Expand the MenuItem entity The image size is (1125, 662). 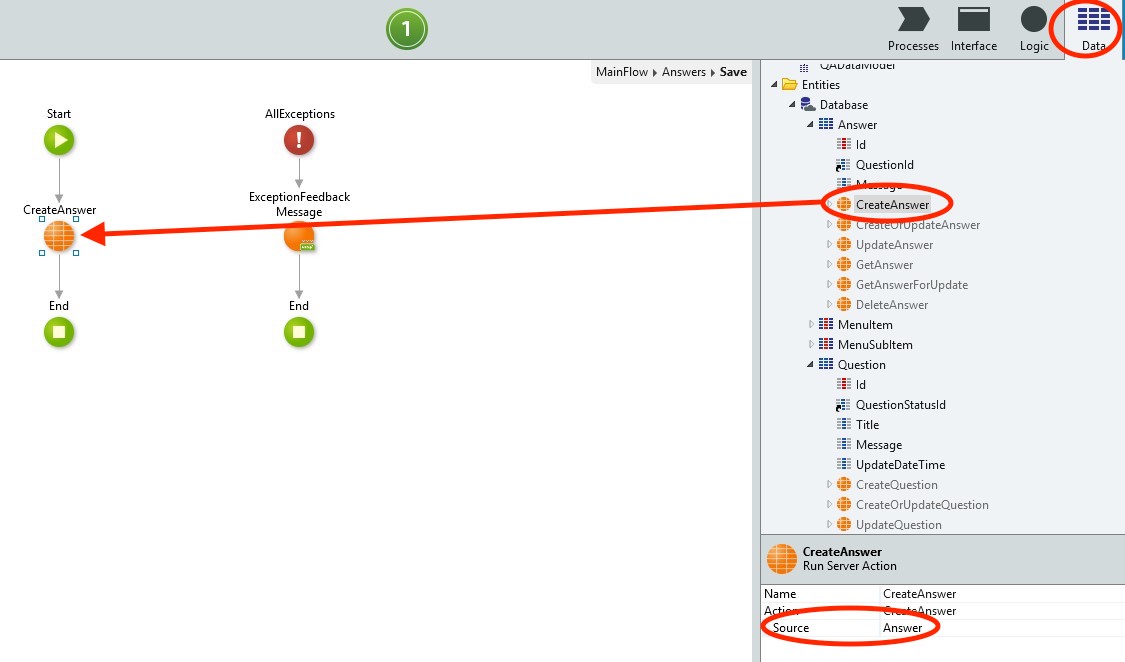pyautogui.click(x=811, y=324)
